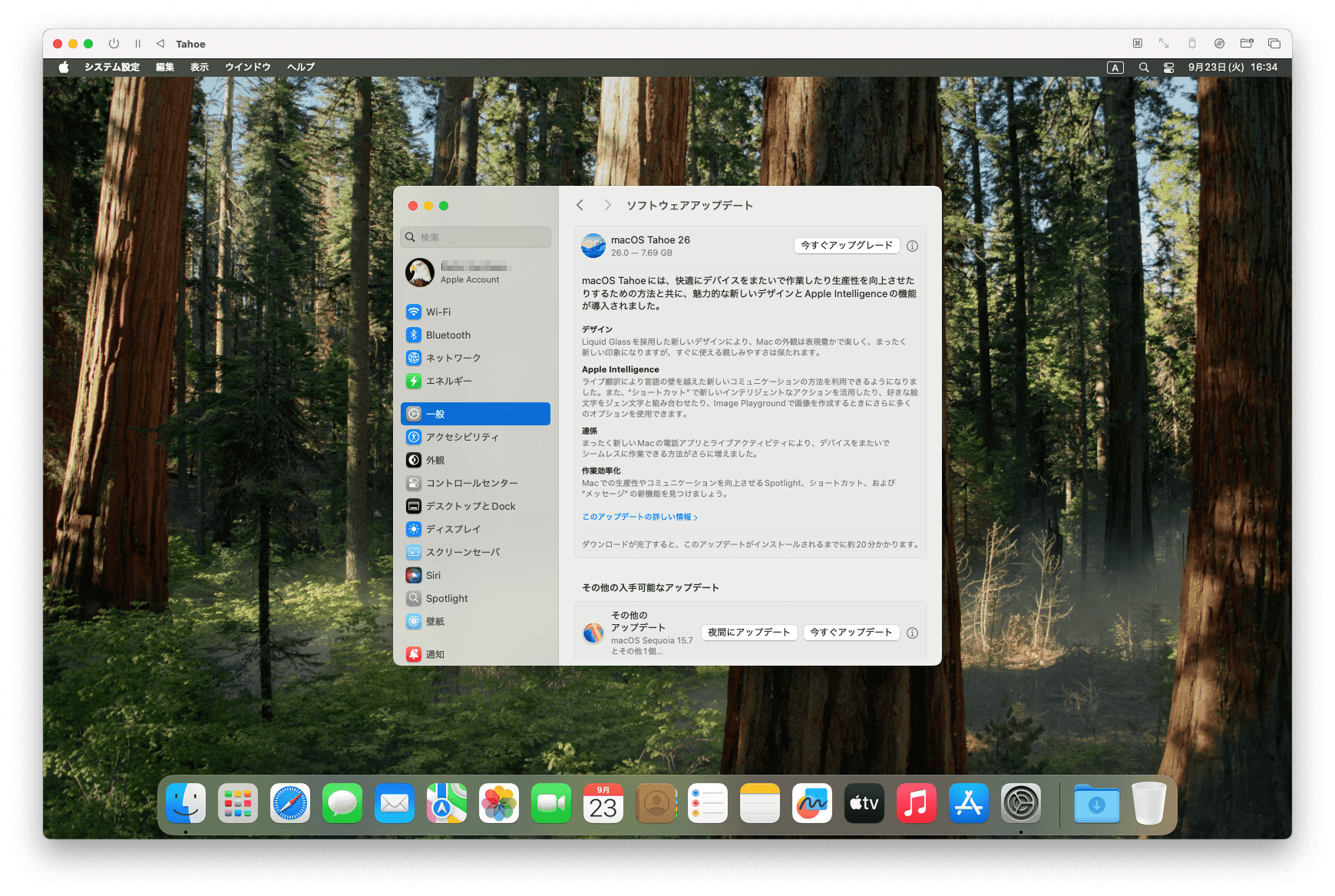
Task: Click the 検索 search field
Action: click(x=475, y=237)
